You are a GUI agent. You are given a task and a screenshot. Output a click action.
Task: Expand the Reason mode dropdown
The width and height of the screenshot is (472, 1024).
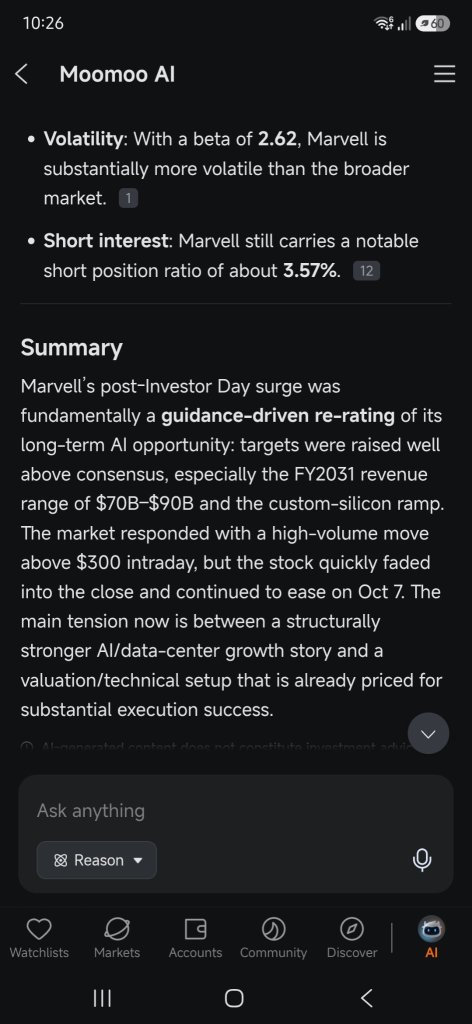pyautogui.click(x=97, y=860)
